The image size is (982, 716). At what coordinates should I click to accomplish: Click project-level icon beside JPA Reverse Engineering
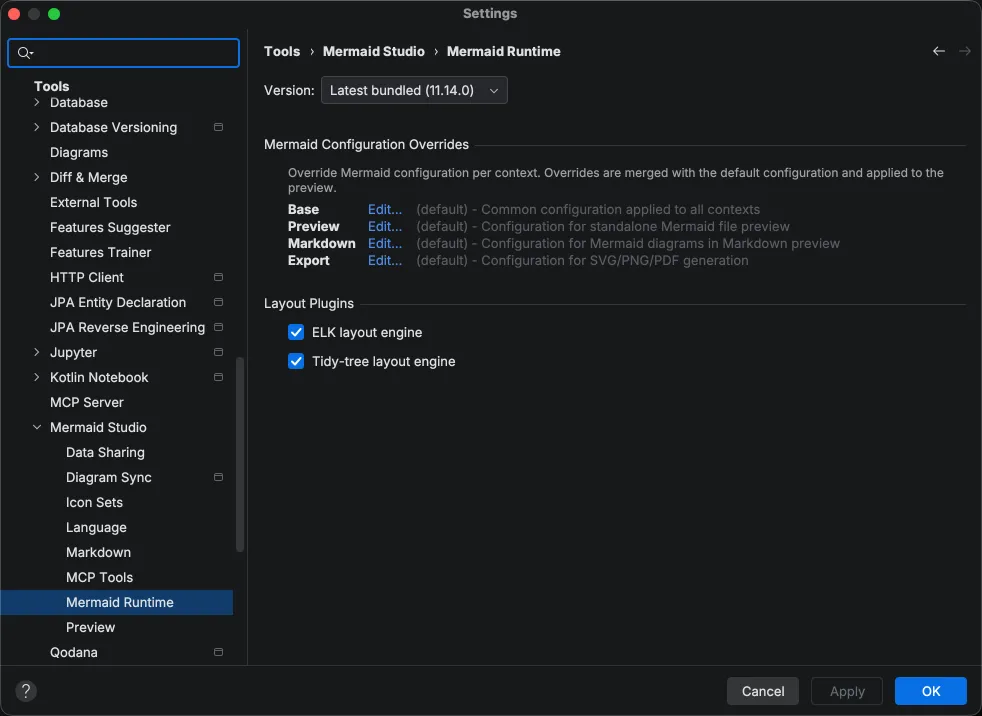pos(218,327)
